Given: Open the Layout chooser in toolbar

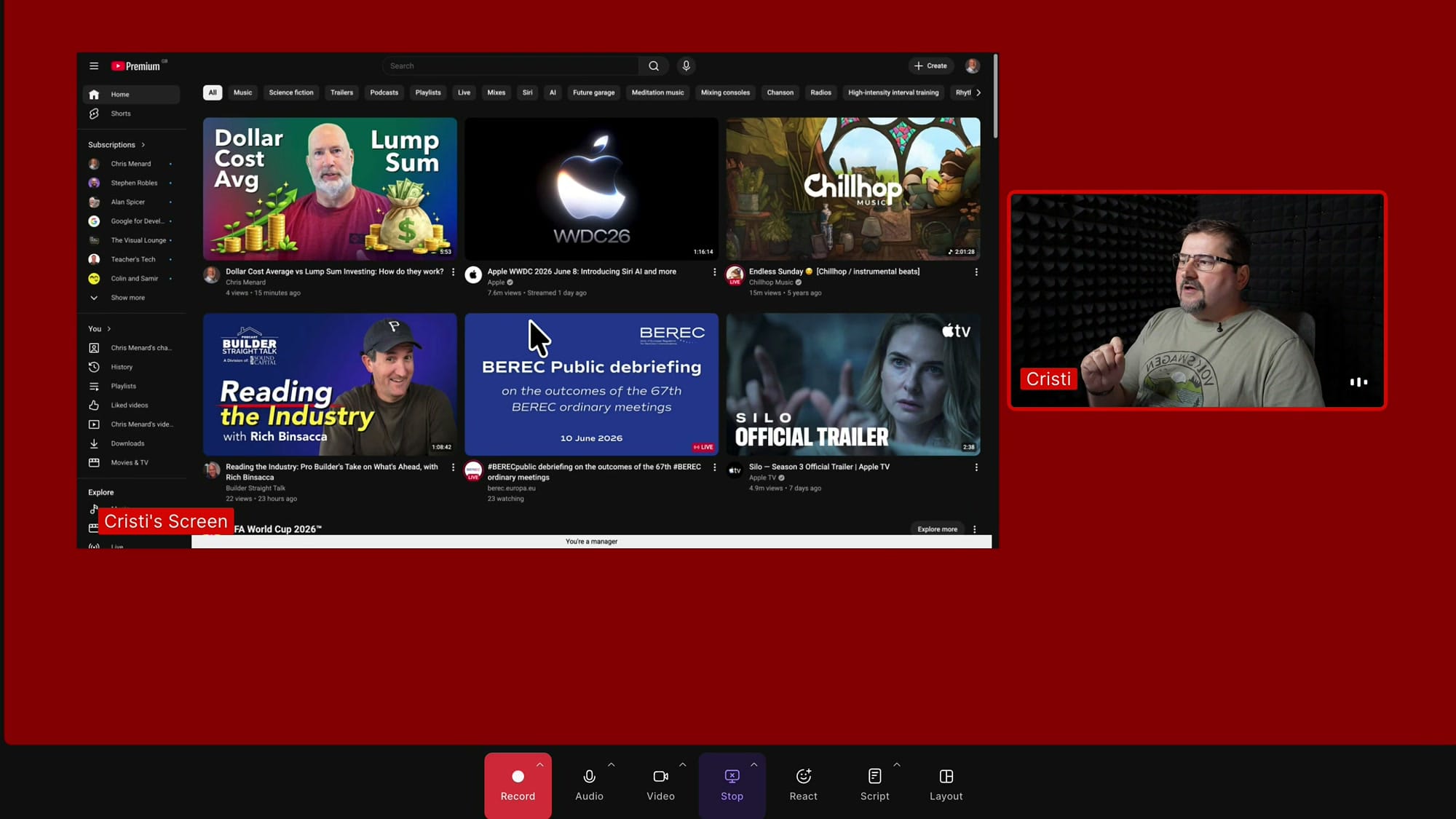Looking at the screenshot, I should point(946,786).
